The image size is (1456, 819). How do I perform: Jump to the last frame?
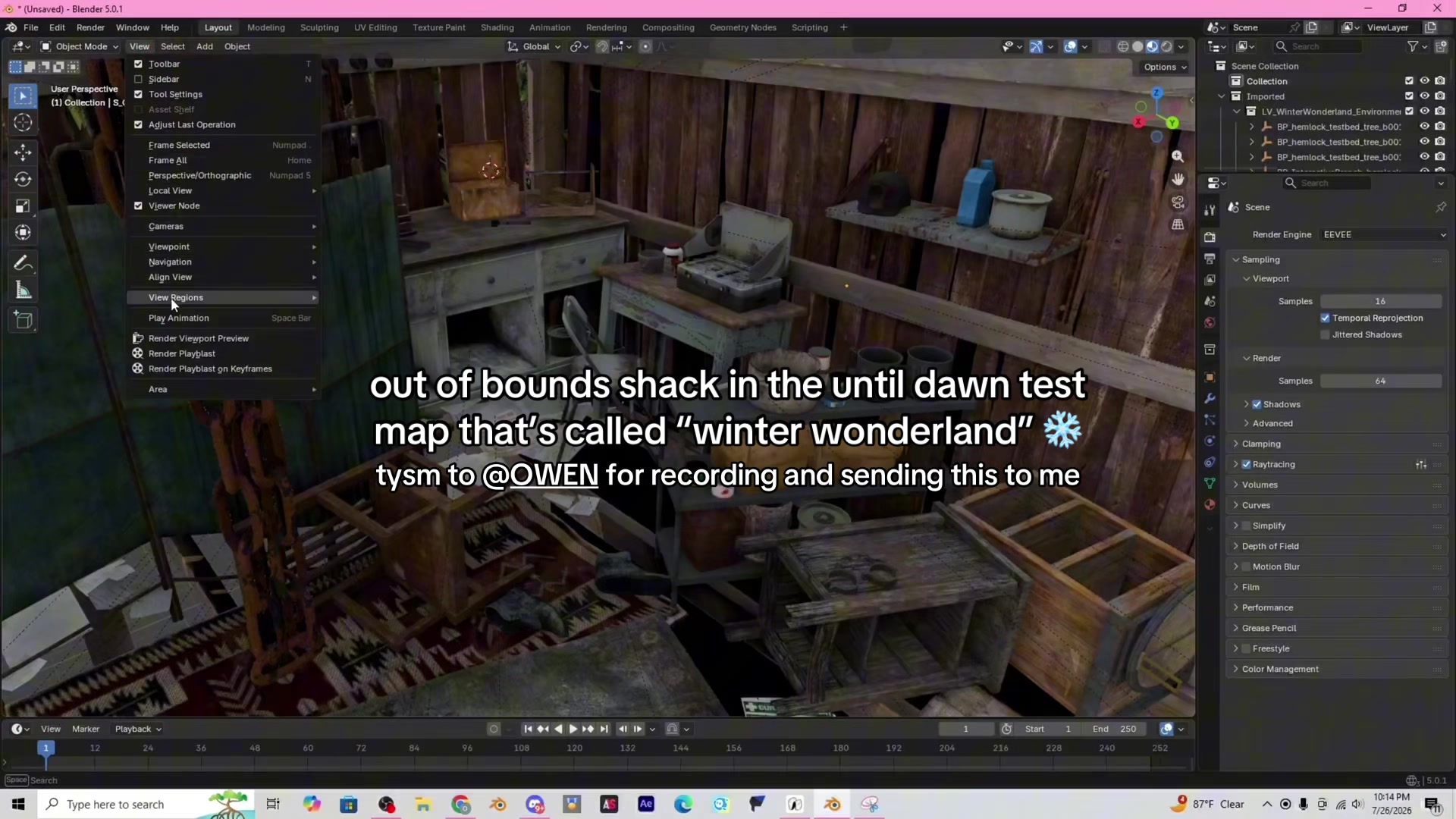pyautogui.click(x=604, y=729)
